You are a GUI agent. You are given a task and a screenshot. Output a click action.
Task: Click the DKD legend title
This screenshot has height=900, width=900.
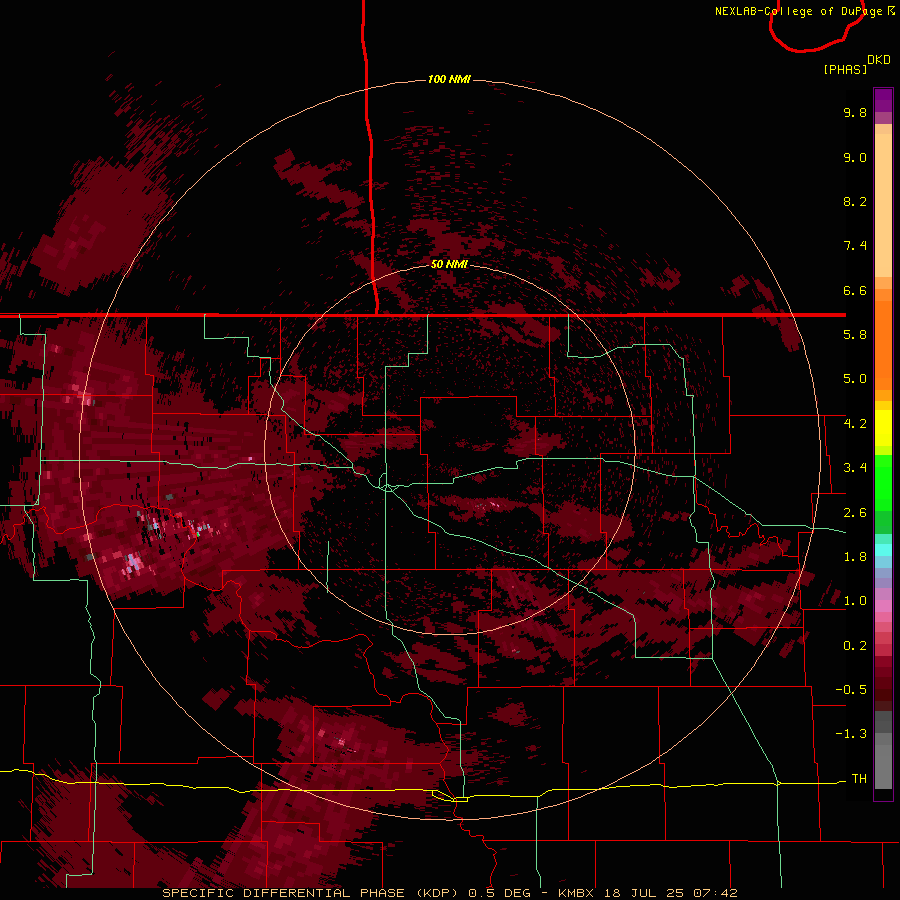pyautogui.click(x=879, y=60)
